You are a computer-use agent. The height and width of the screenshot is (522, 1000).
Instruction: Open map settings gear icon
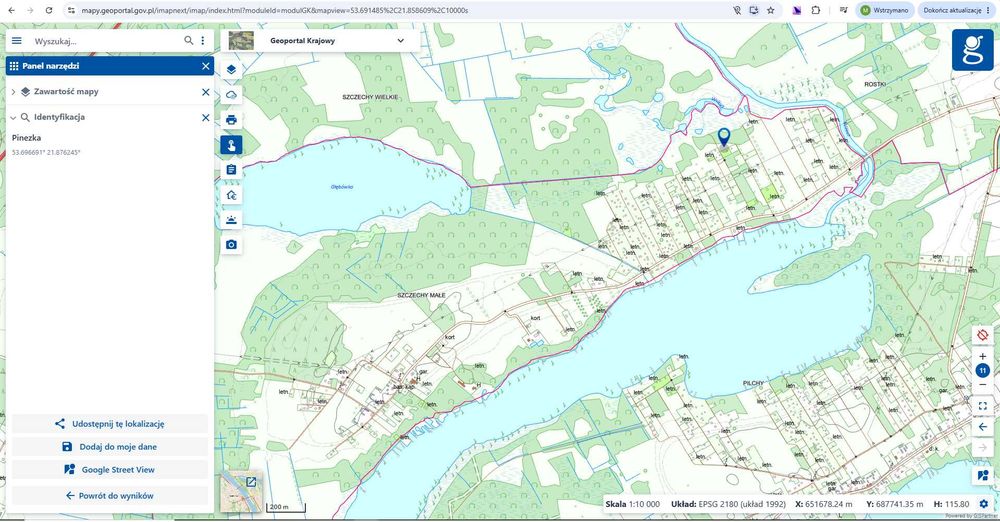pyautogui.click(x=984, y=504)
